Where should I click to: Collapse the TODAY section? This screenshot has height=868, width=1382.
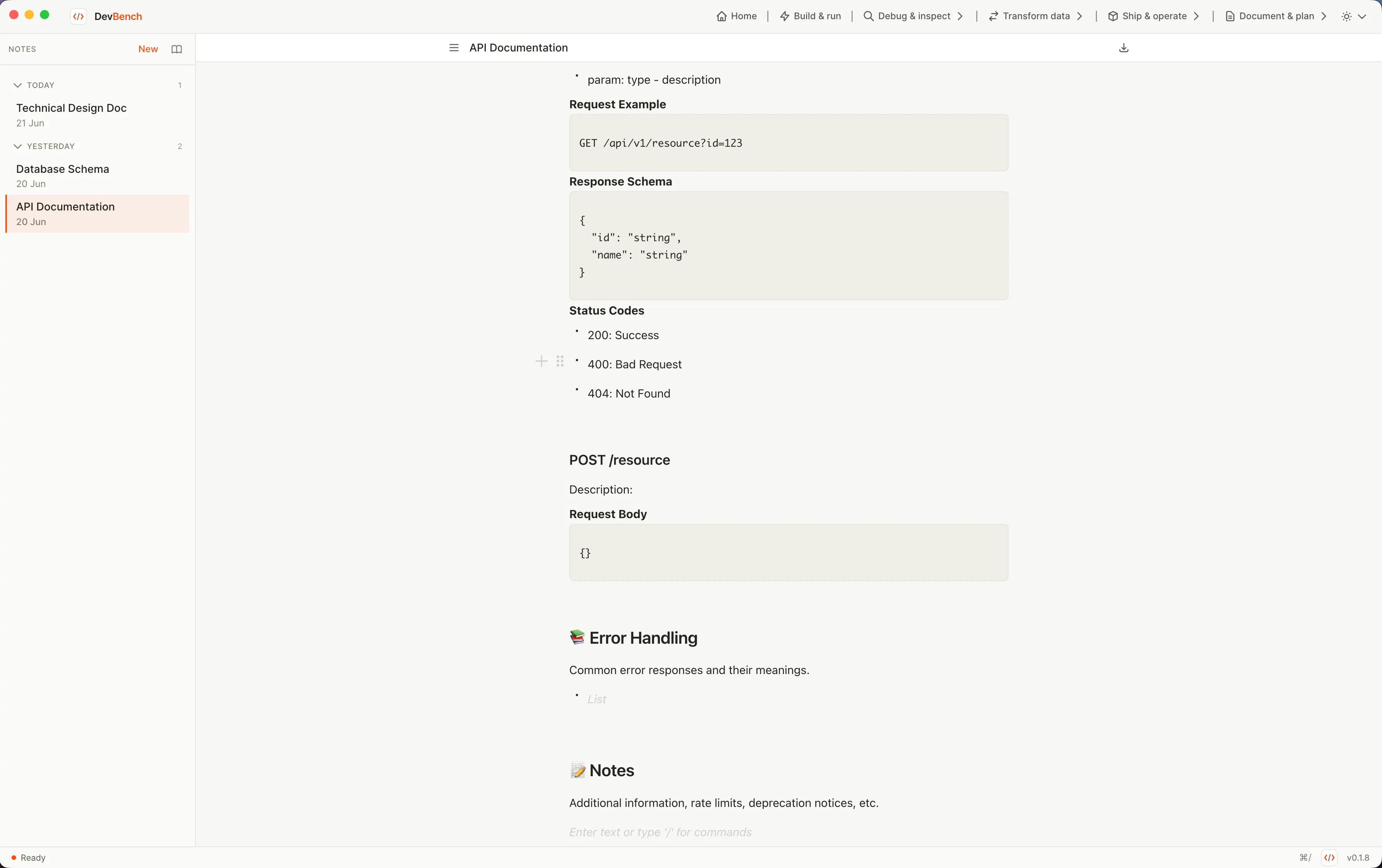[x=18, y=85]
